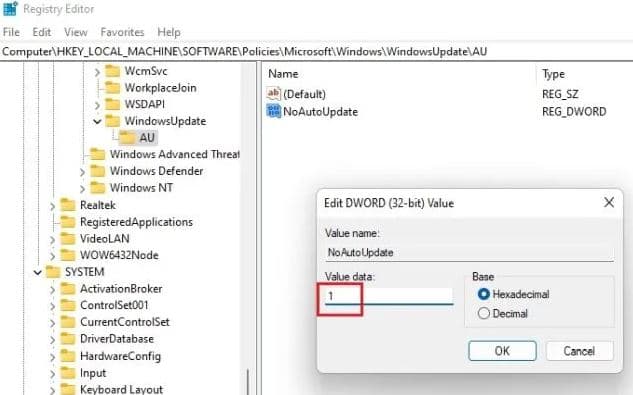This screenshot has width=633, height=395.
Task: Select the WSDAPI folder icon
Action: [113, 104]
